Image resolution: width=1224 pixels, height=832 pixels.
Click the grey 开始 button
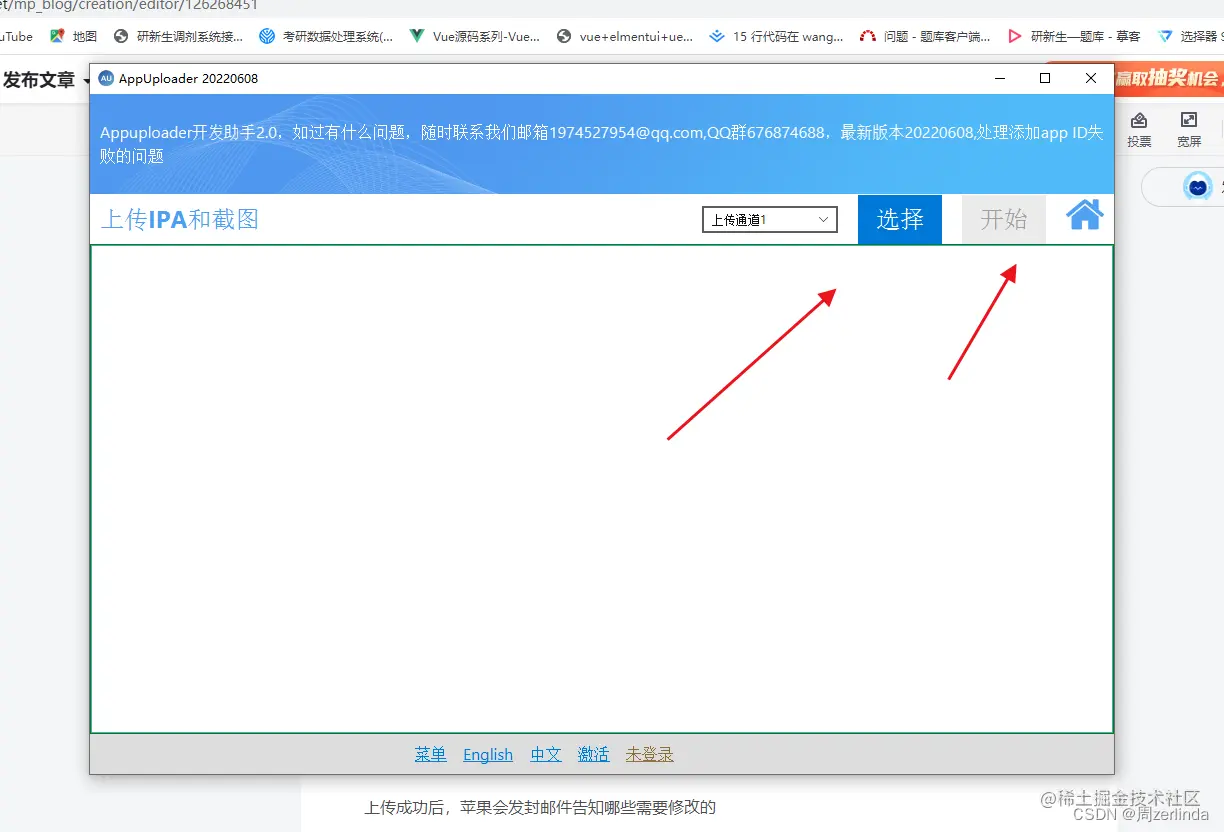pos(1004,219)
